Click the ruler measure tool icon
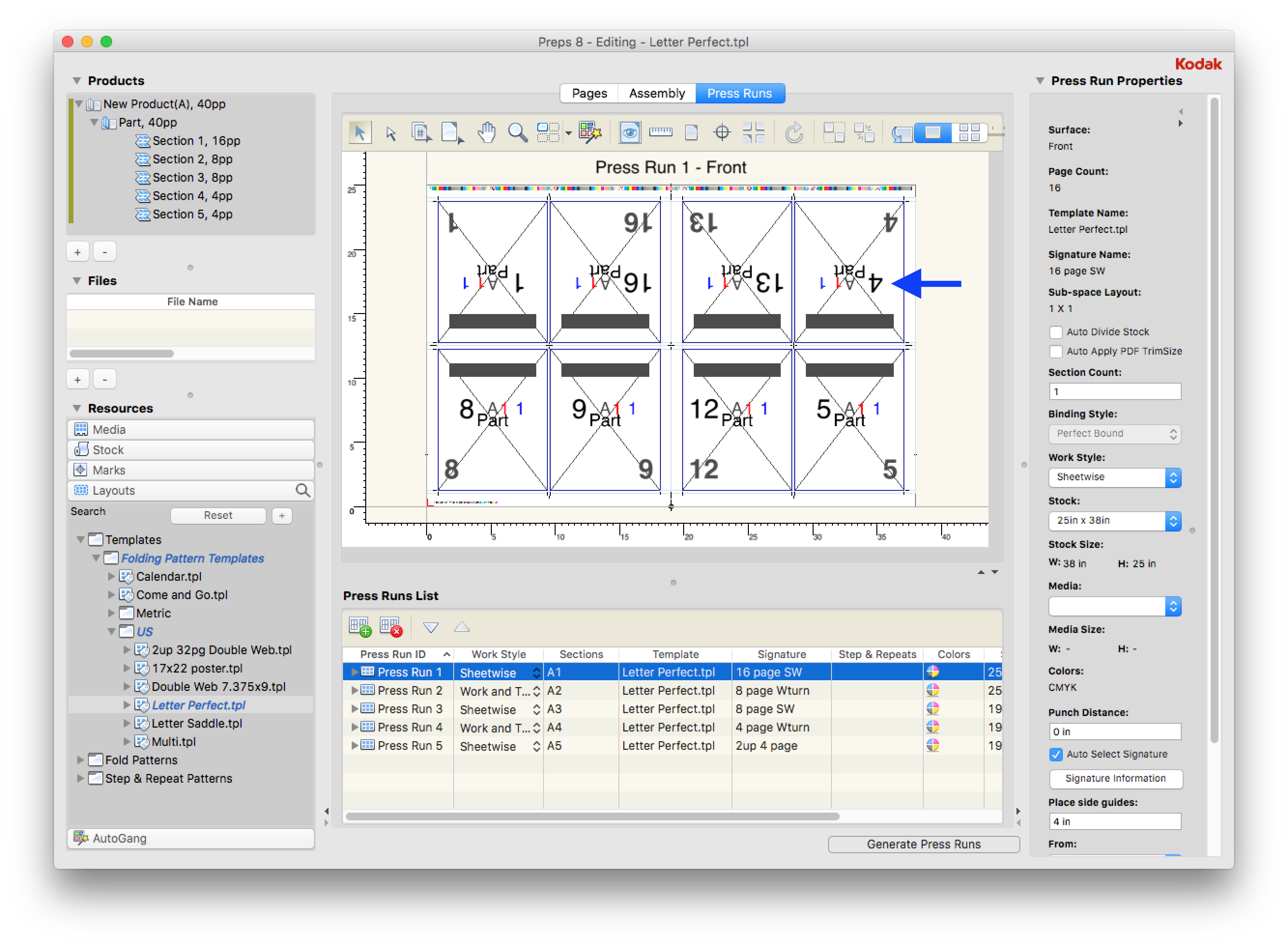 tap(660, 133)
